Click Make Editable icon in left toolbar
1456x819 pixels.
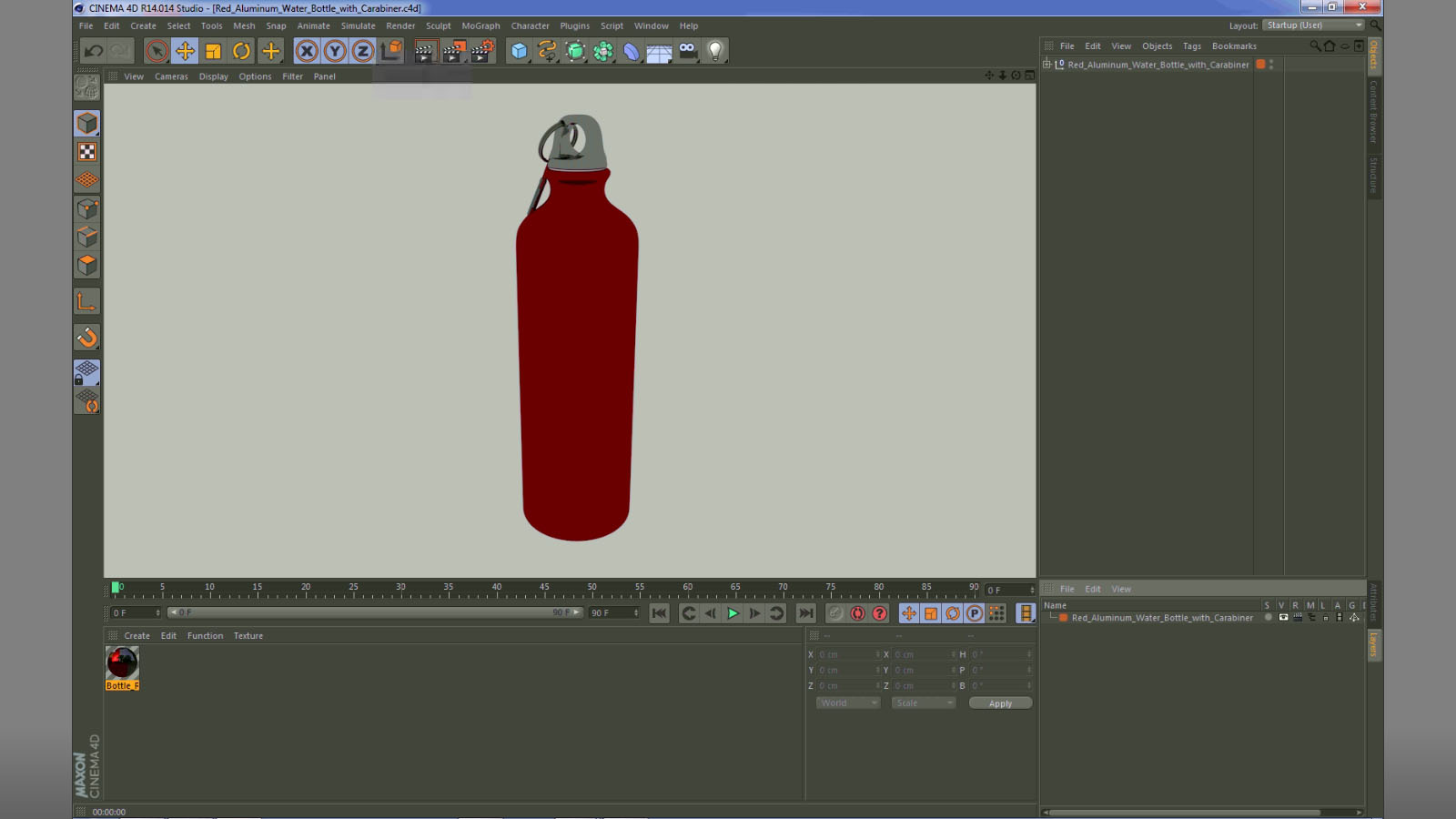[x=86, y=86]
